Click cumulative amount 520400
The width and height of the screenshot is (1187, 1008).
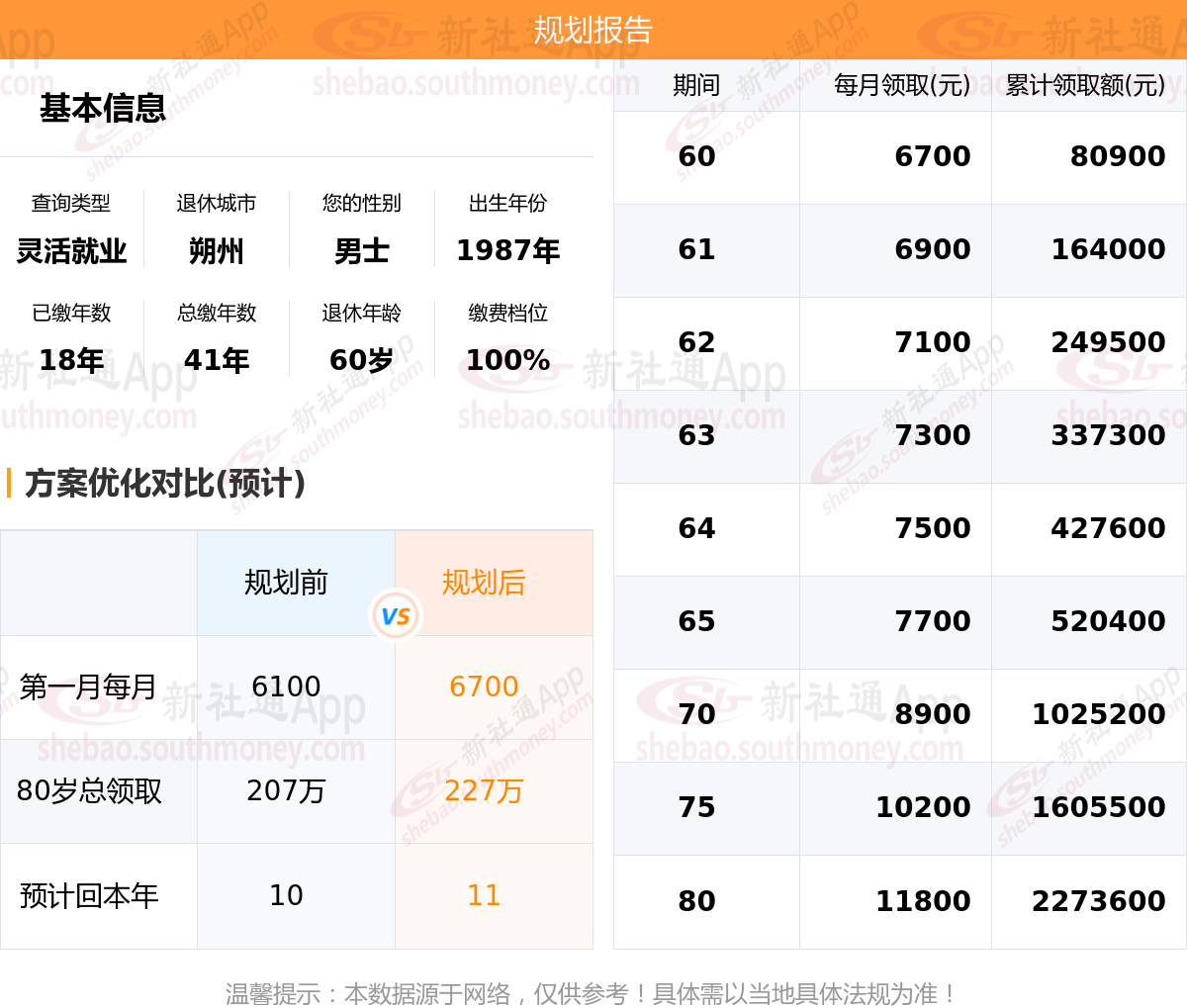1108,621
